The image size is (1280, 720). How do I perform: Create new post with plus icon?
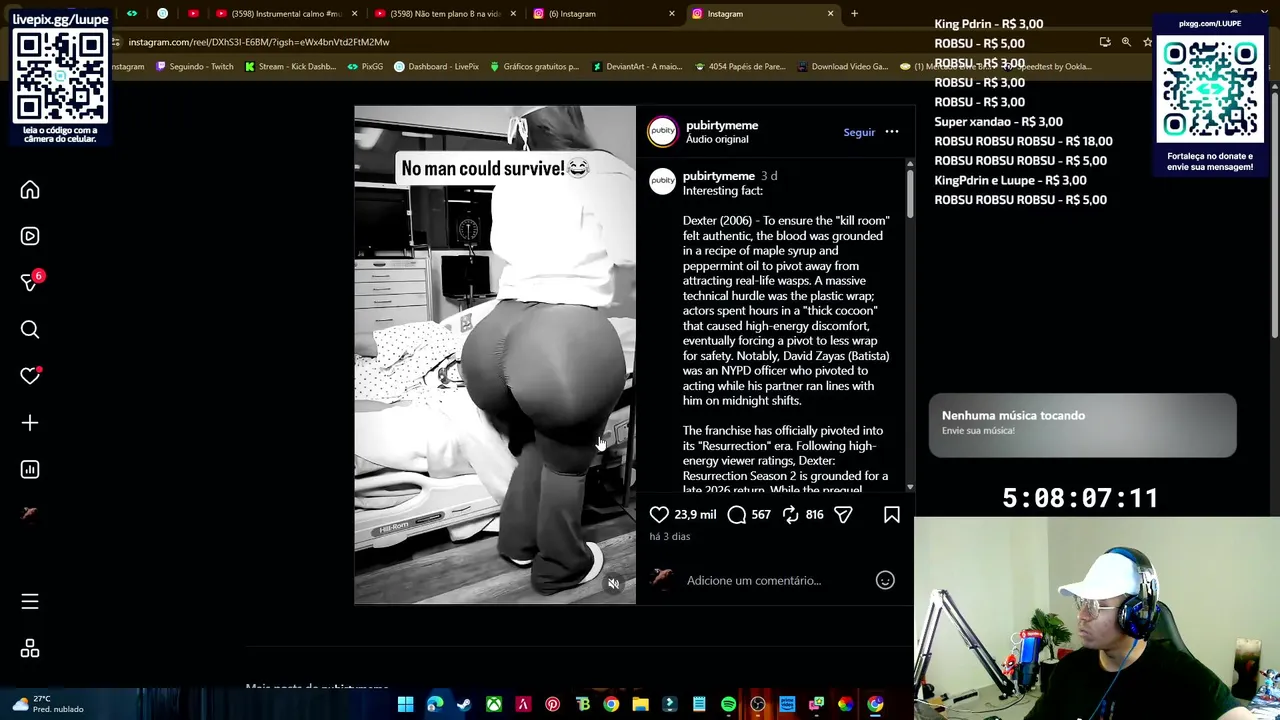point(30,423)
